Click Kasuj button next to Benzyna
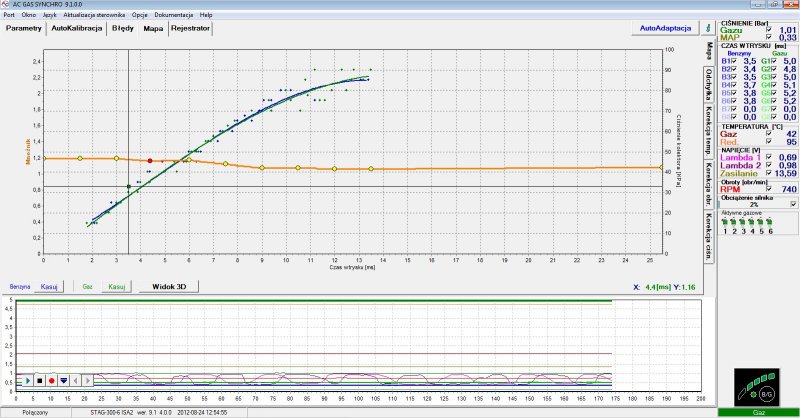The height and width of the screenshot is (418, 800). click(x=49, y=287)
